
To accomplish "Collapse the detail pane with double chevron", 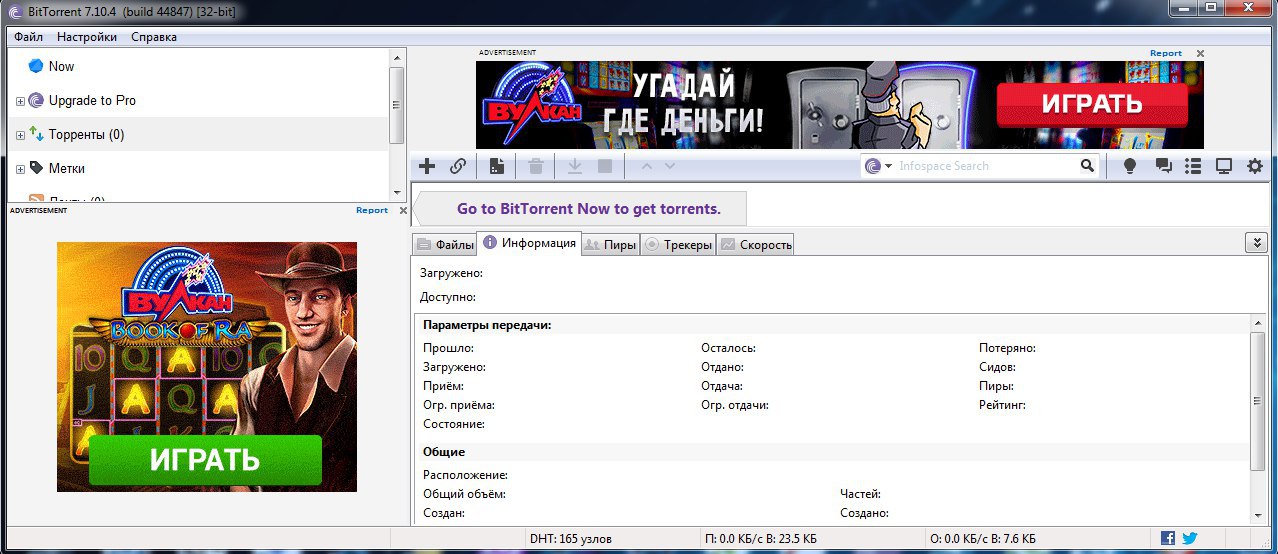I will [1256, 243].
